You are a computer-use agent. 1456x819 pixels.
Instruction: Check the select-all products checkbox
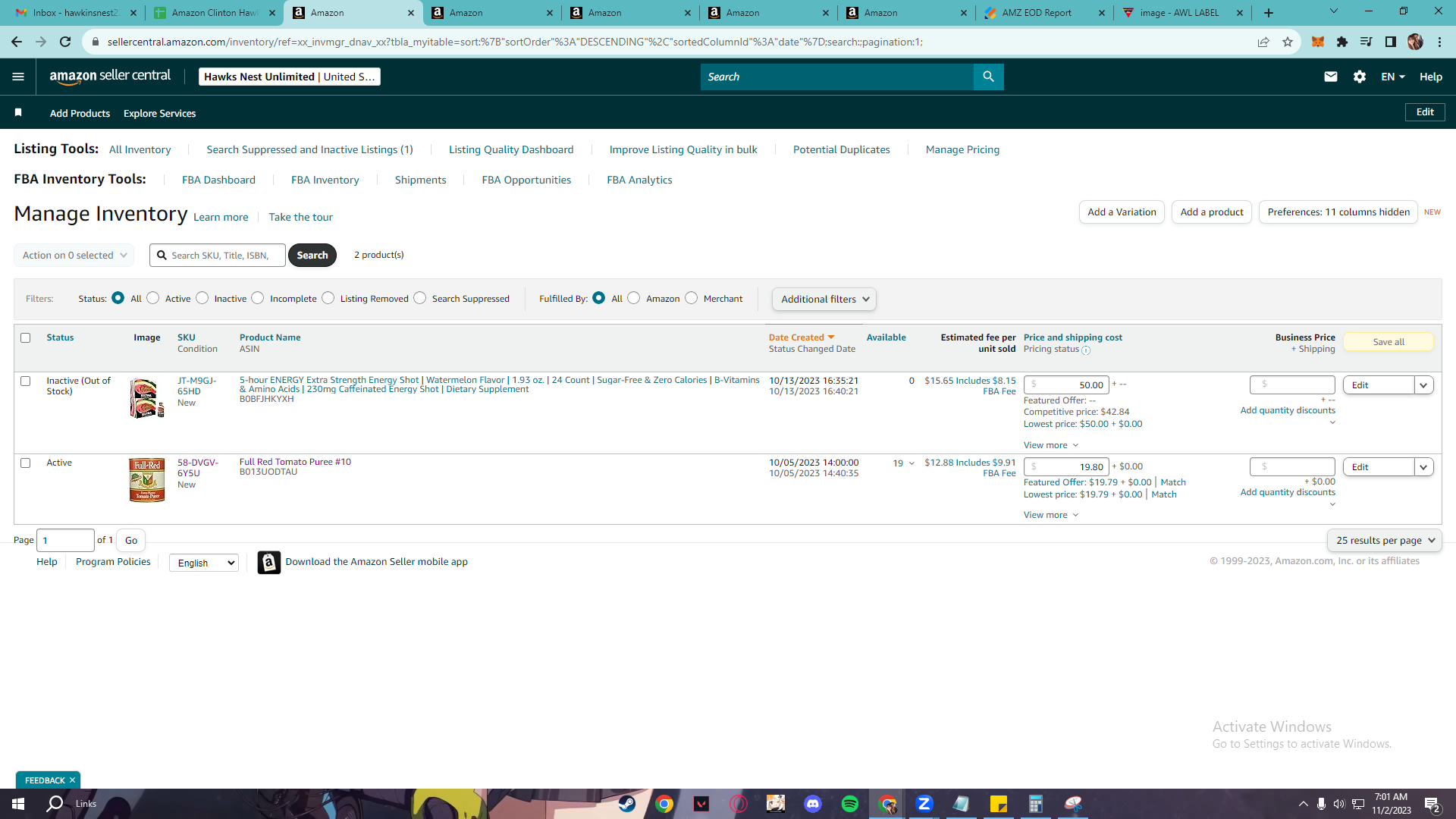(x=26, y=337)
